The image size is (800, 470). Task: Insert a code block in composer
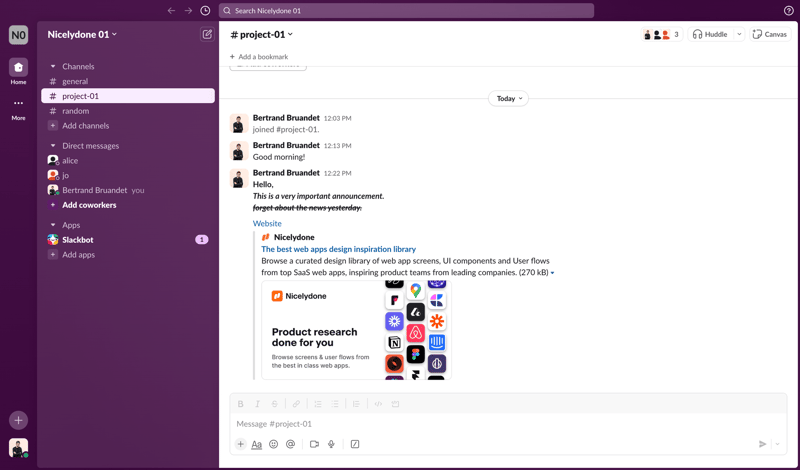click(x=395, y=404)
